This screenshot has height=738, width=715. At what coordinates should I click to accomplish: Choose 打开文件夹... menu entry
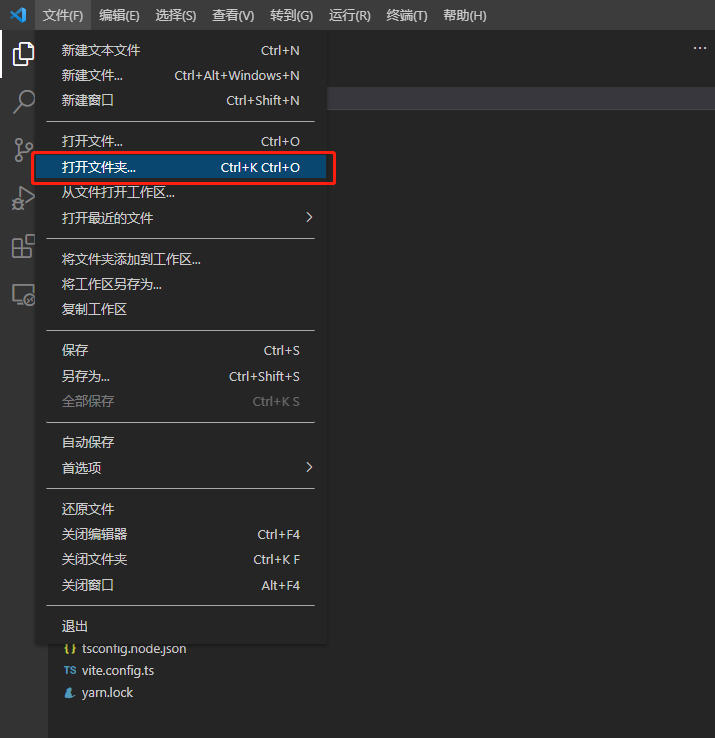181,167
